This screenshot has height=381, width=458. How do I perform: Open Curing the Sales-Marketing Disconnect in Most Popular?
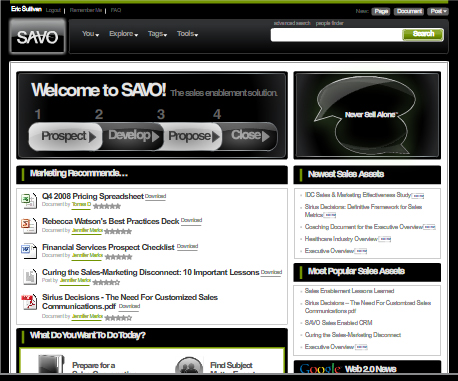[x=353, y=335]
